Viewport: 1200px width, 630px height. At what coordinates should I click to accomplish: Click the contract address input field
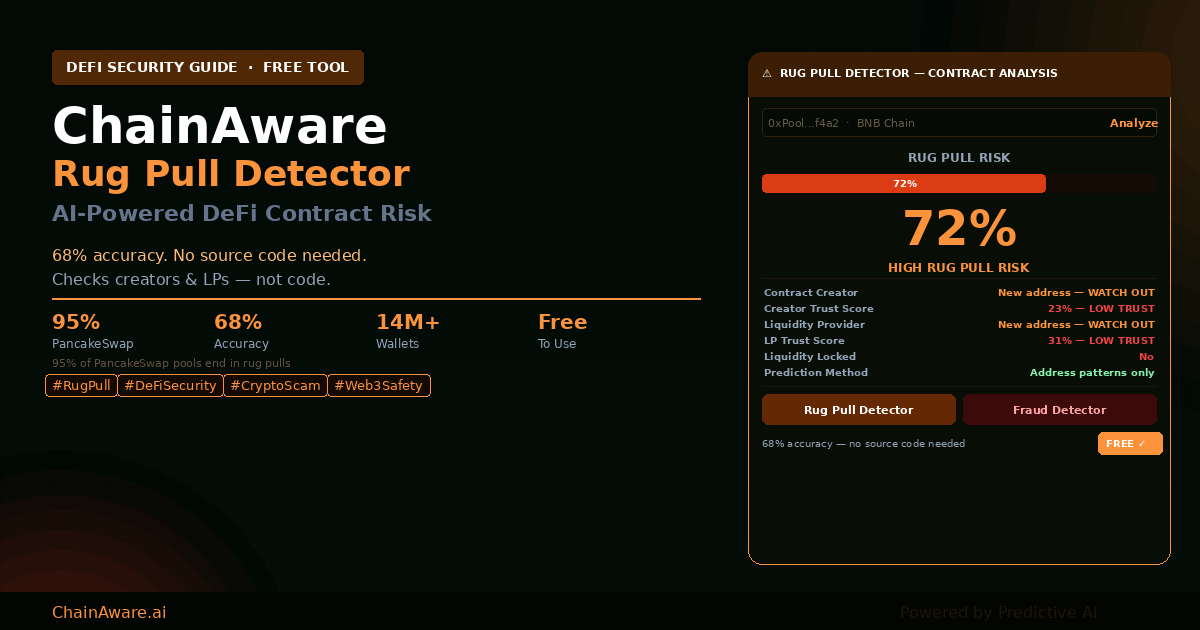click(930, 123)
